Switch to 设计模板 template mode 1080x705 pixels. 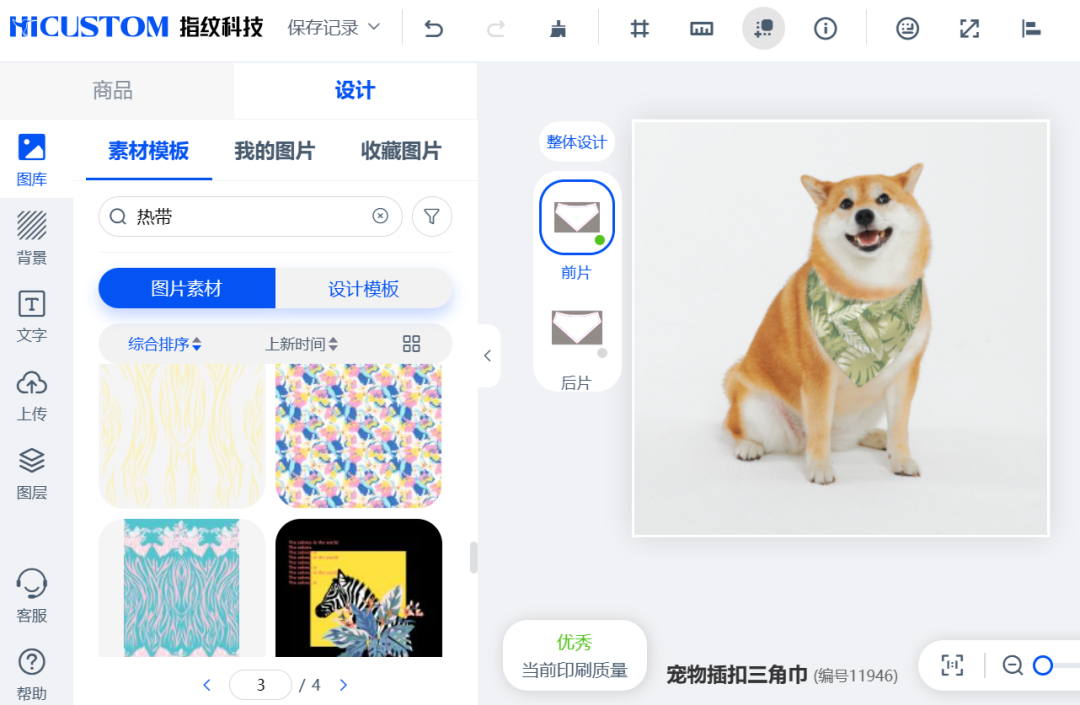[364, 288]
